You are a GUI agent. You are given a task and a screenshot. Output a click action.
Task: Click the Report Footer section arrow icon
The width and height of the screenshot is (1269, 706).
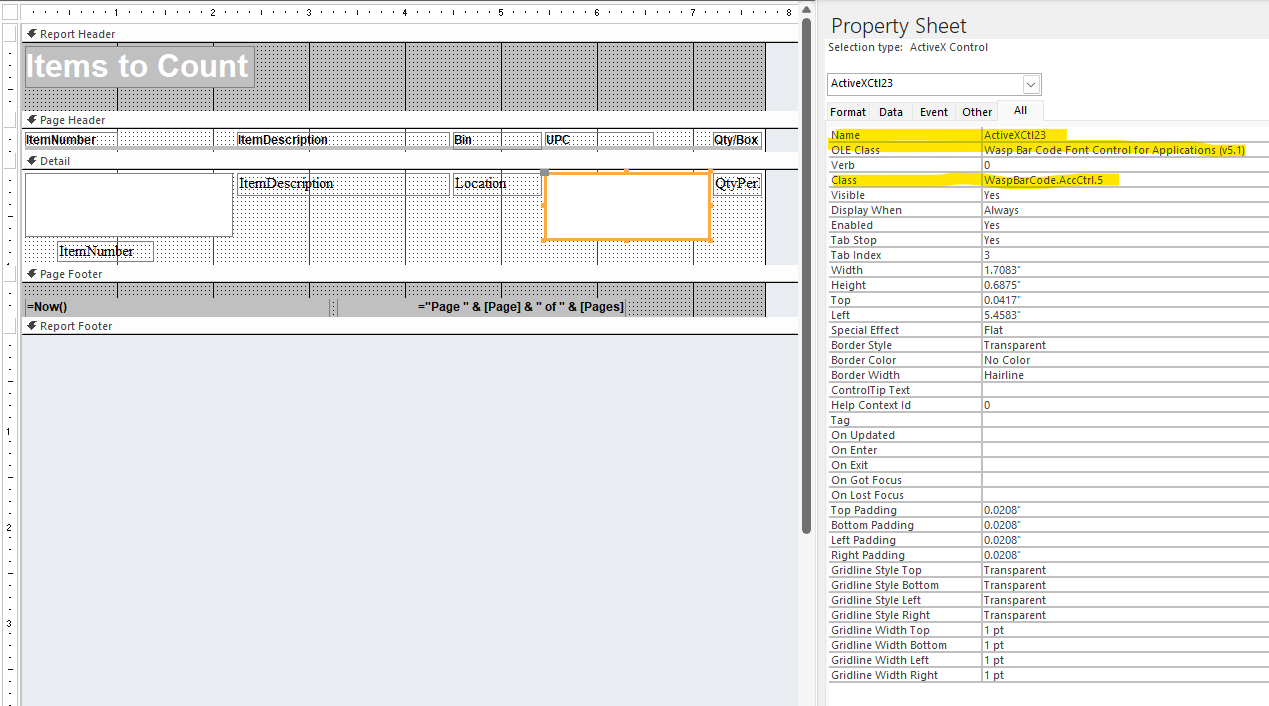tap(32, 325)
